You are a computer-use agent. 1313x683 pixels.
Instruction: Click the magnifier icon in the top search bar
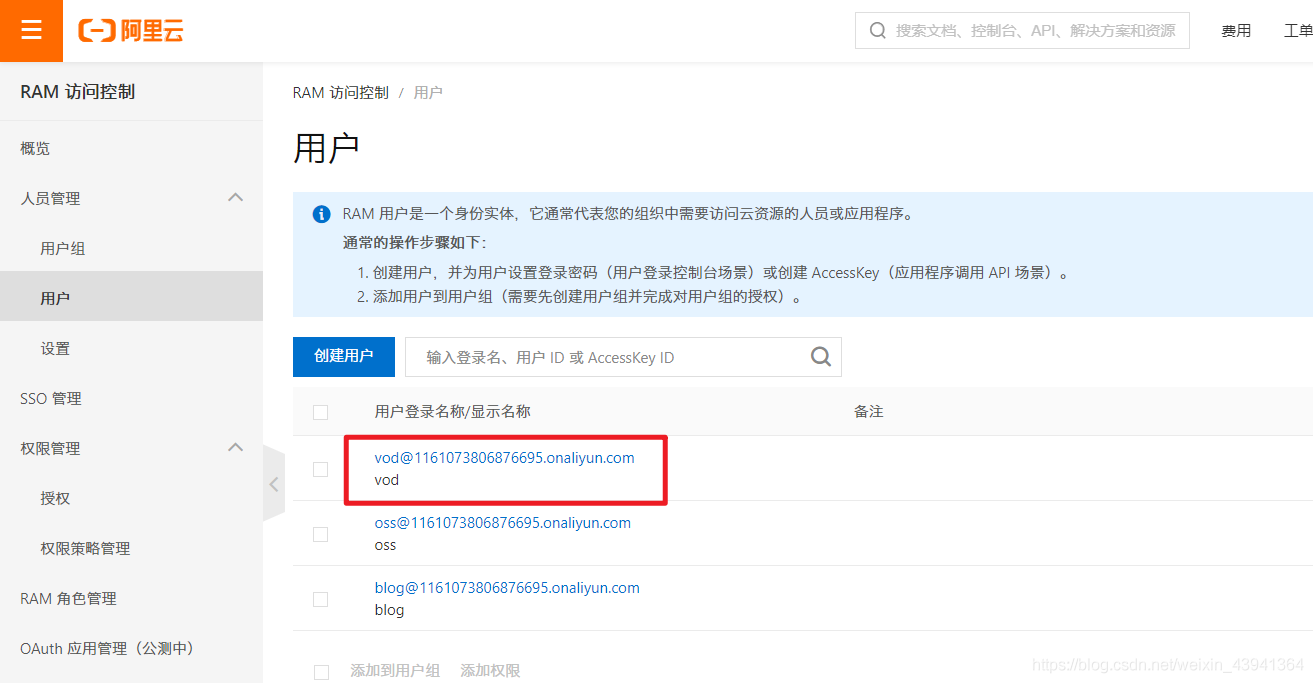click(x=877, y=30)
